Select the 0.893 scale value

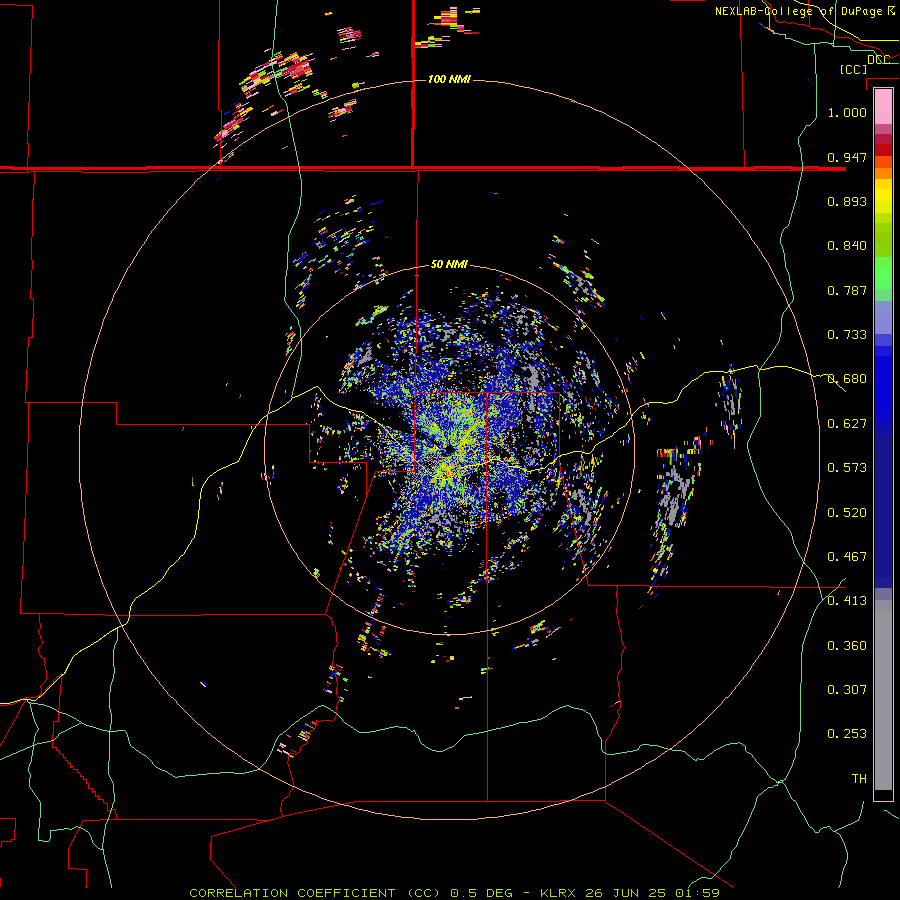click(847, 201)
